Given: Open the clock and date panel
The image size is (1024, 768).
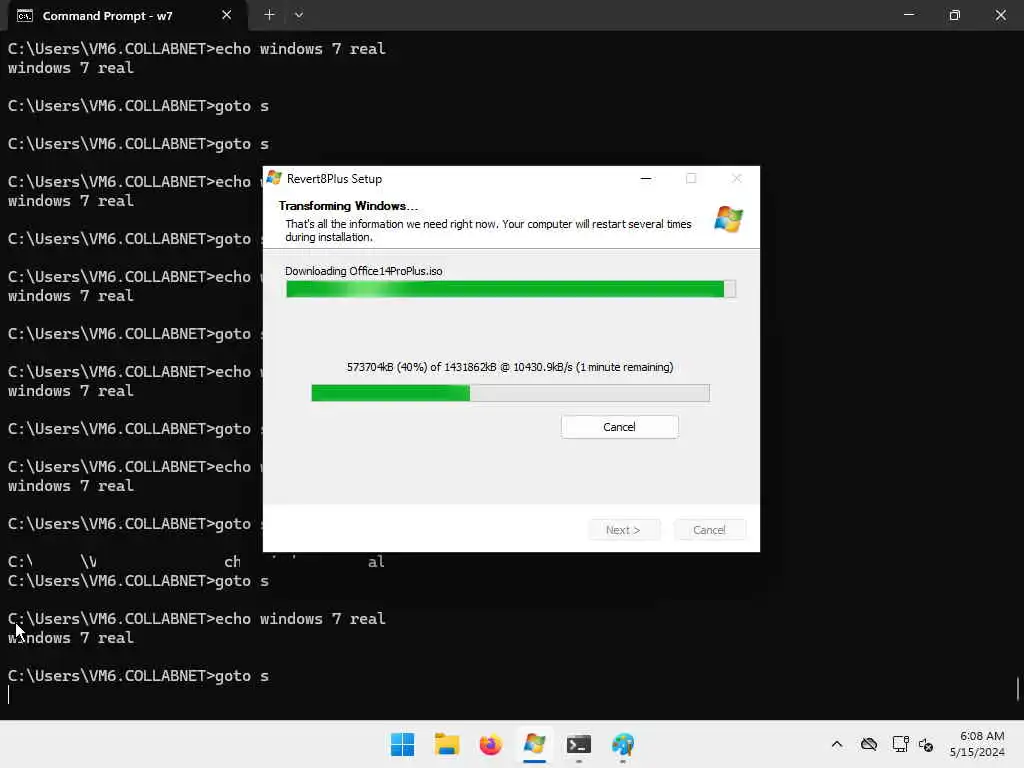Looking at the screenshot, I should pyautogui.click(x=977, y=744).
